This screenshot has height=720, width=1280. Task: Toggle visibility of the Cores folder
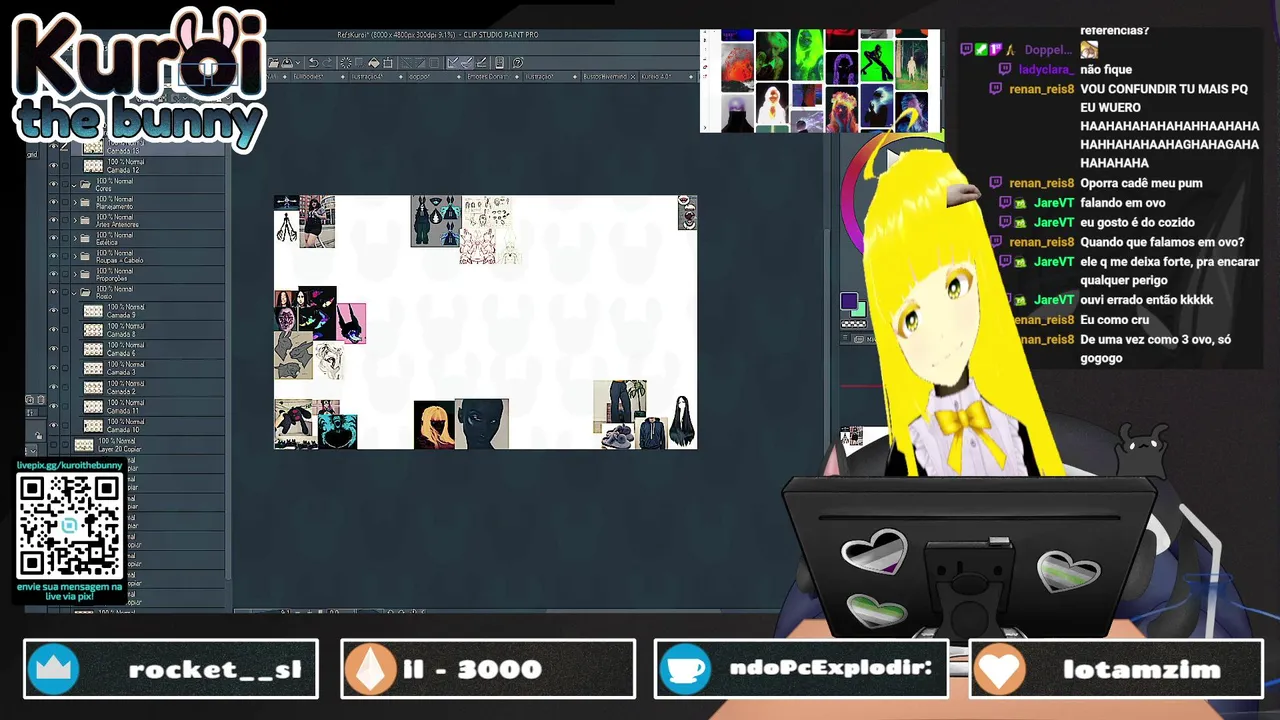(x=53, y=184)
